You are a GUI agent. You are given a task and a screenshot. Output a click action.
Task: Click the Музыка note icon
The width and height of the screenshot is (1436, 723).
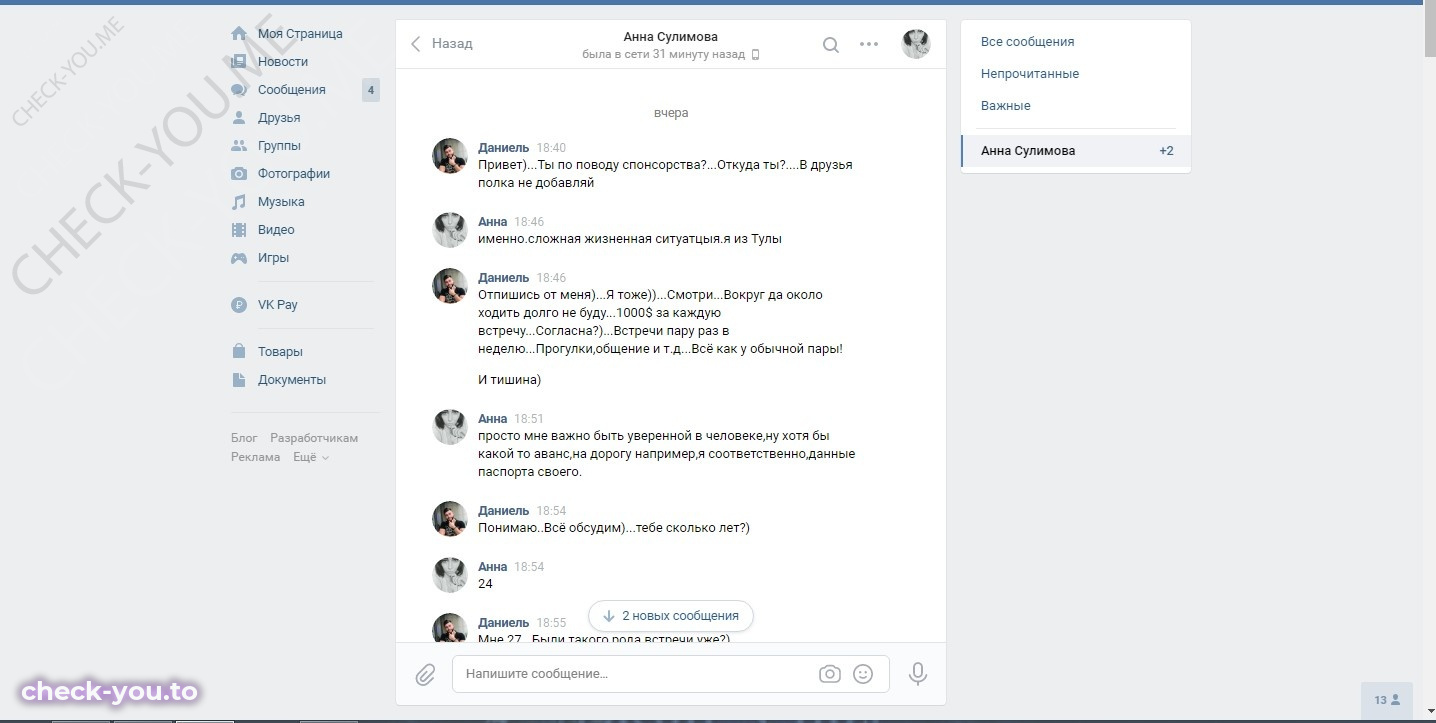click(x=239, y=202)
